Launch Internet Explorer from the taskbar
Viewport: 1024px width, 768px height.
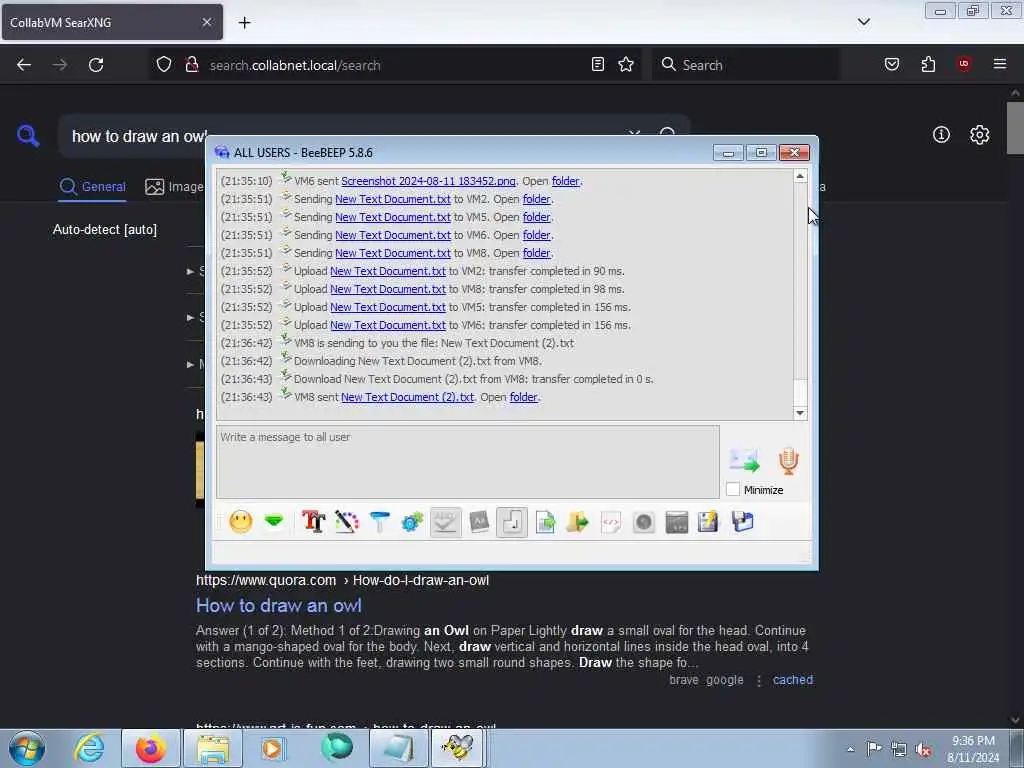tap(89, 748)
